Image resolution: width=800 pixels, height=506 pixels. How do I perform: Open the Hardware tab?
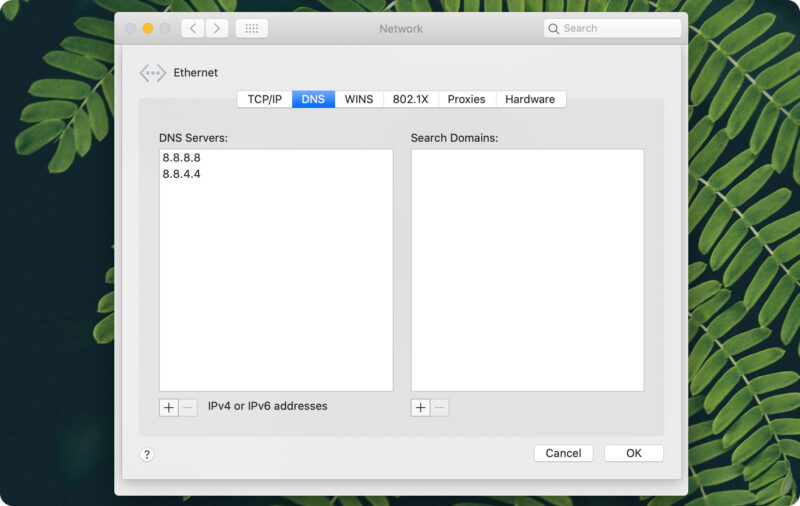pyautogui.click(x=530, y=99)
